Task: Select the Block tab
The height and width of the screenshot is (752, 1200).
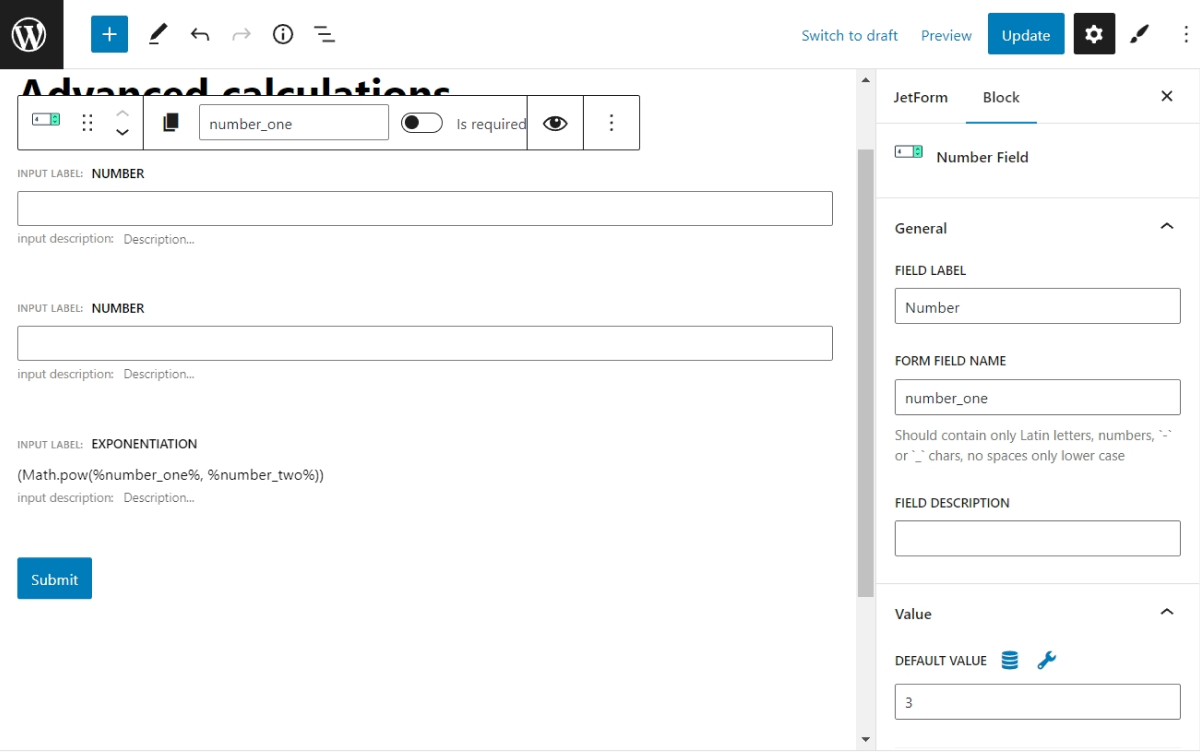Action: pos(1001,97)
